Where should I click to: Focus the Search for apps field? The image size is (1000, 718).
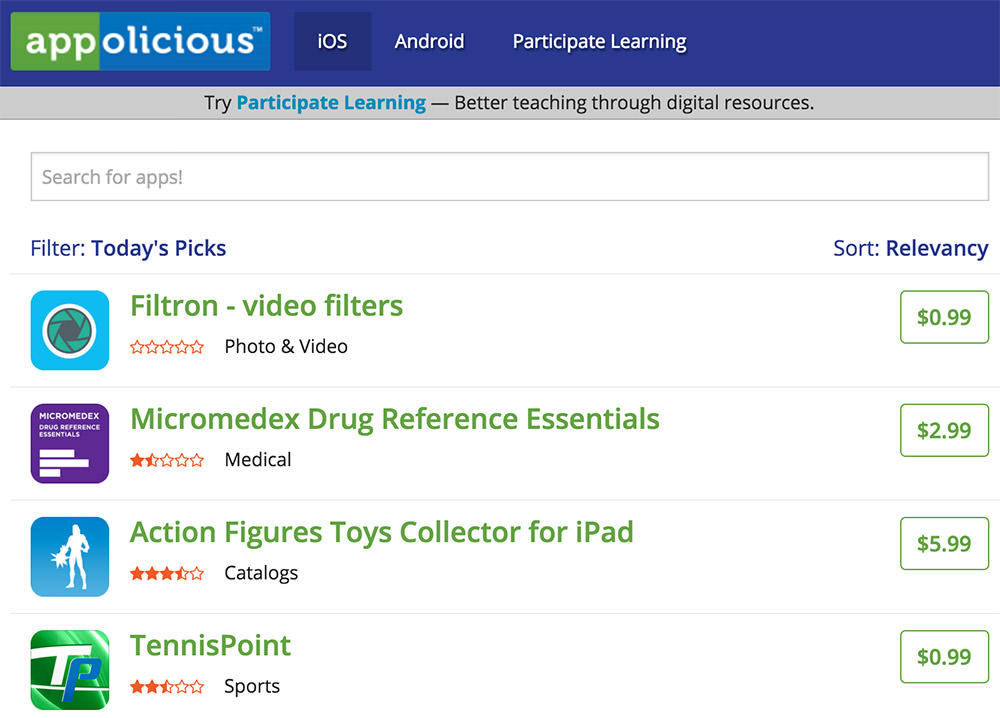(510, 177)
